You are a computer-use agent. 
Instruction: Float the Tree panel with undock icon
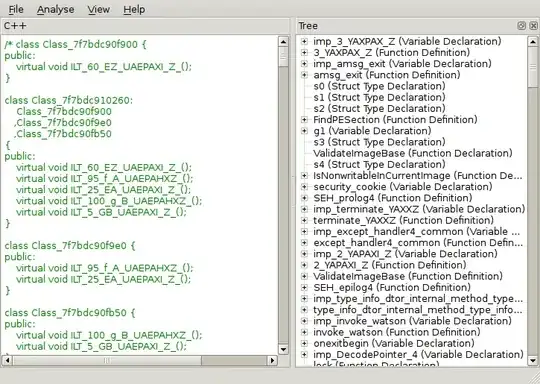tap(521, 25)
